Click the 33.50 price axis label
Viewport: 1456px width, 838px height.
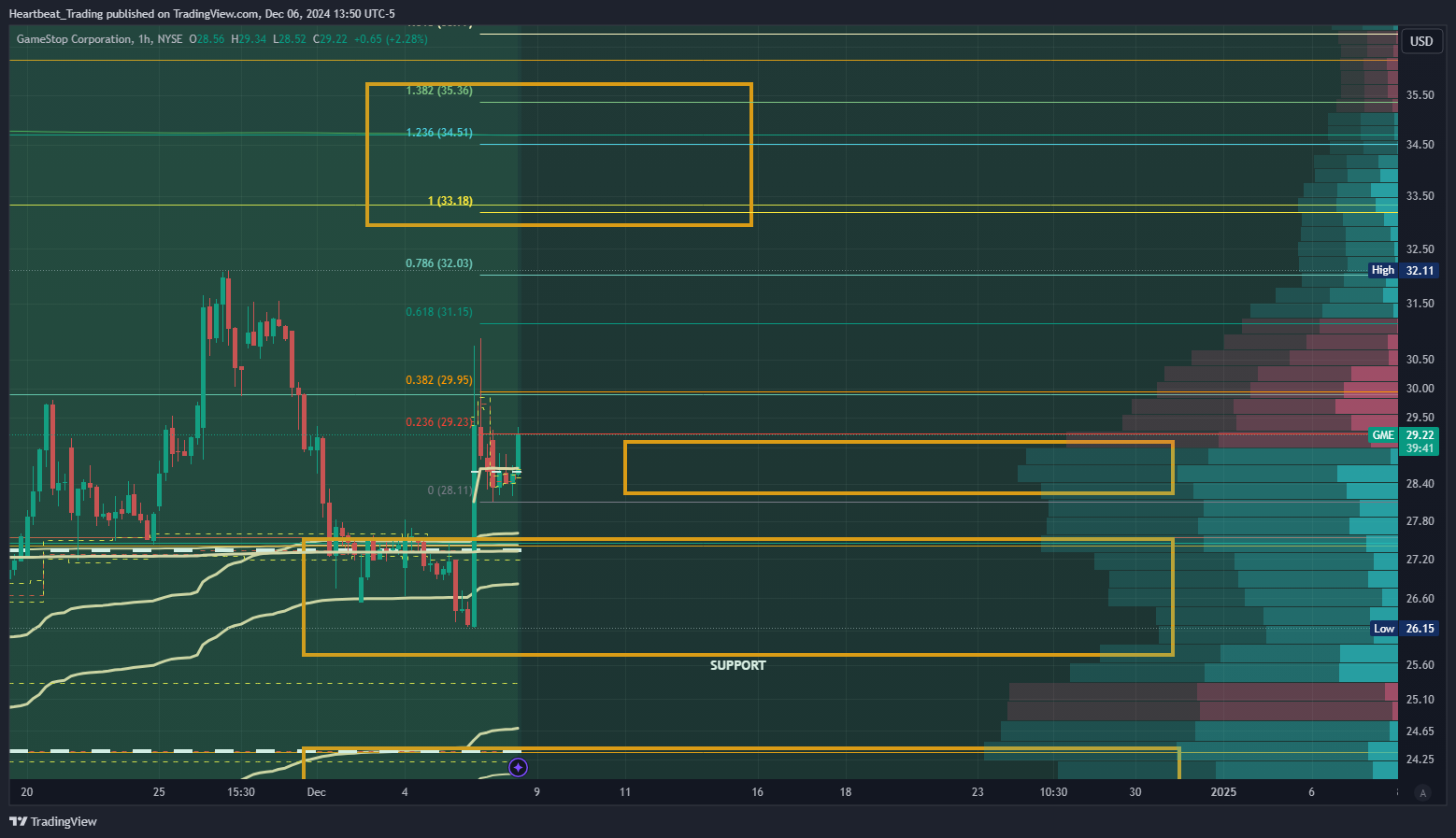coord(1420,196)
